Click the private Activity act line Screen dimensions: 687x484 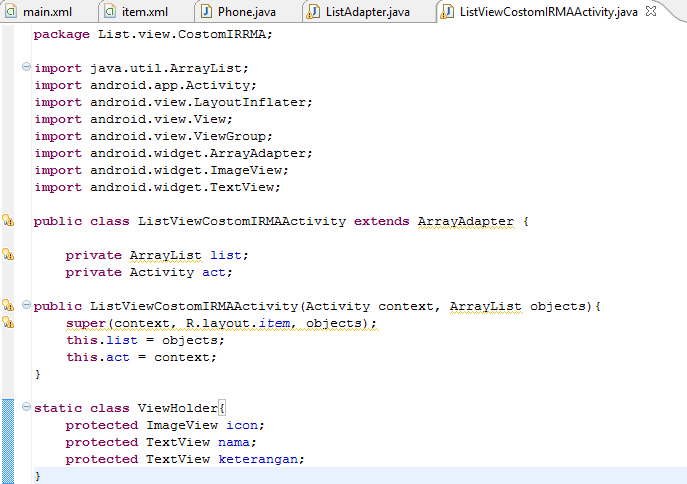click(149, 272)
